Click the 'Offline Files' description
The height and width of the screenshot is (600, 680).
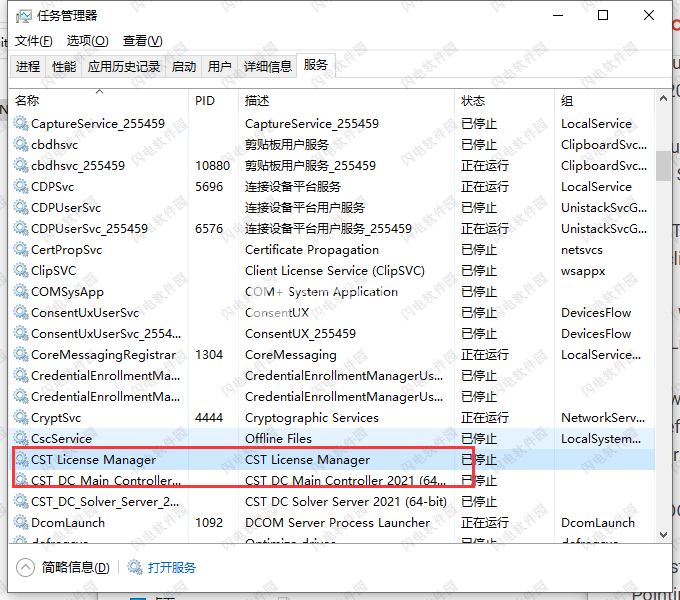click(278, 438)
